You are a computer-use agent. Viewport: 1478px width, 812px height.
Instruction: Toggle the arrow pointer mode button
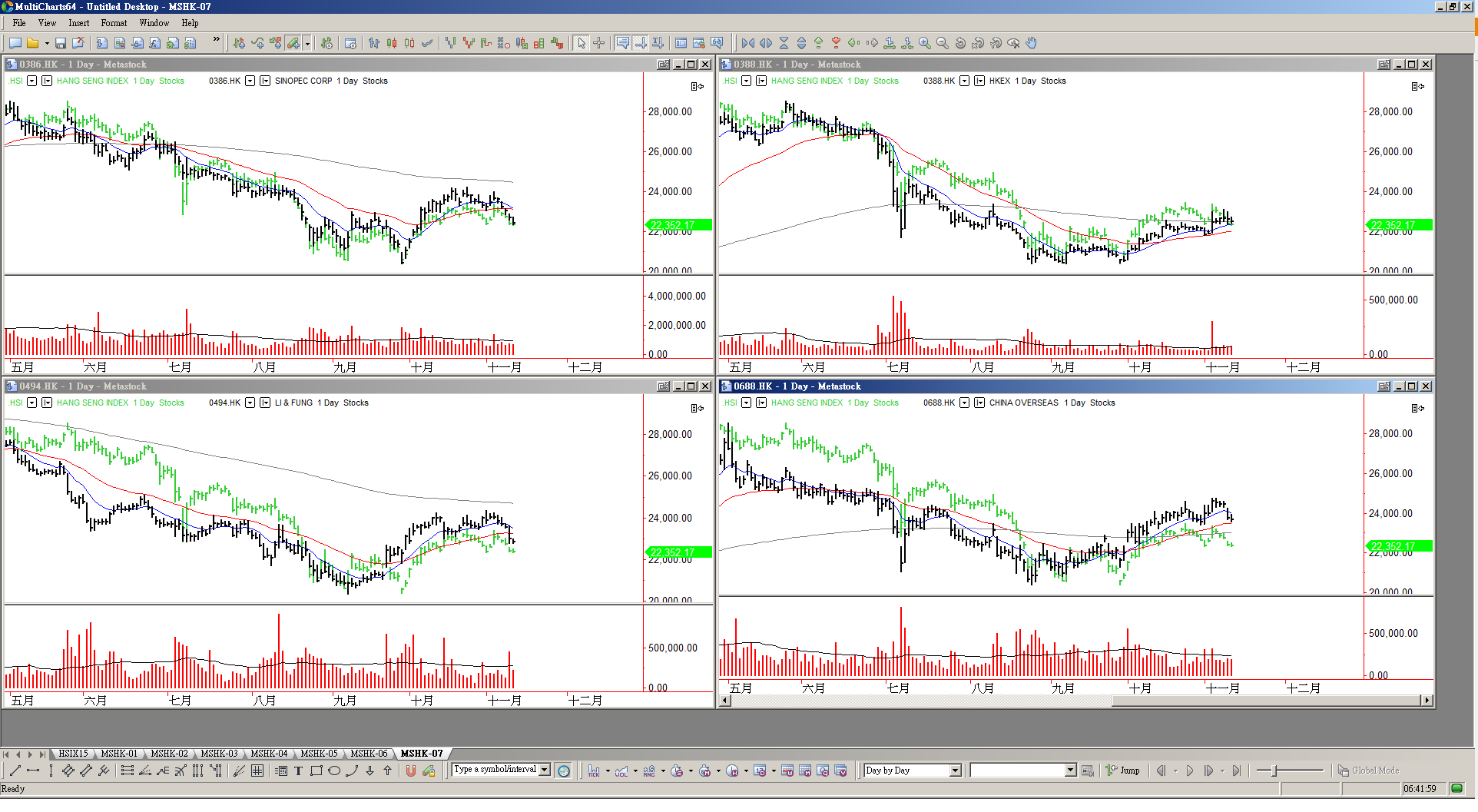[x=582, y=43]
